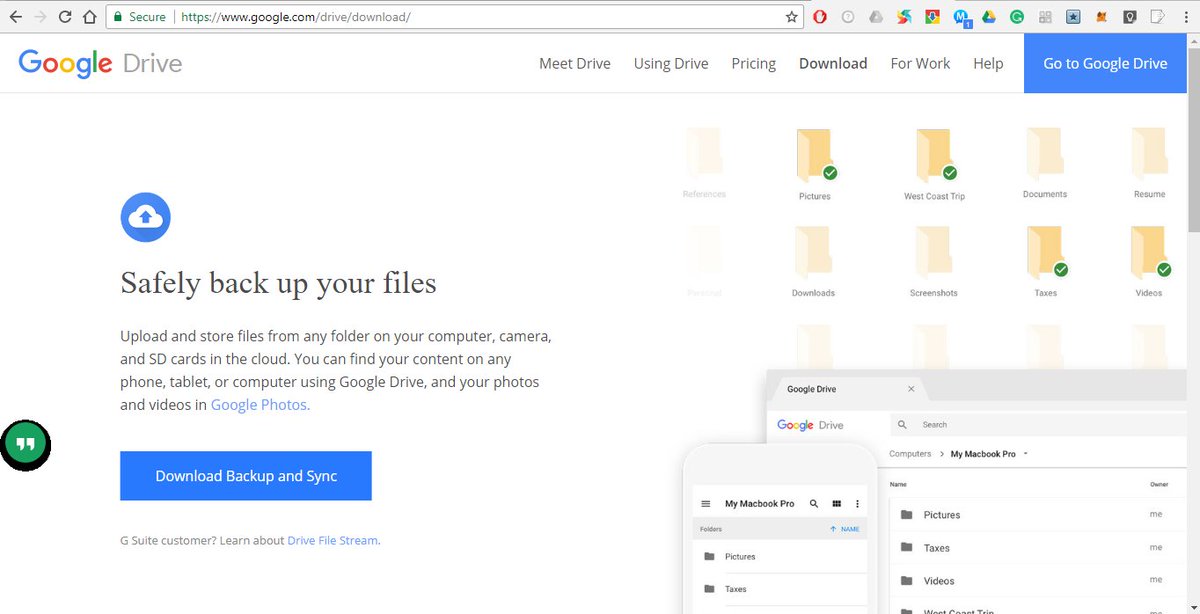Open the note page extension icon

(1157, 17)
